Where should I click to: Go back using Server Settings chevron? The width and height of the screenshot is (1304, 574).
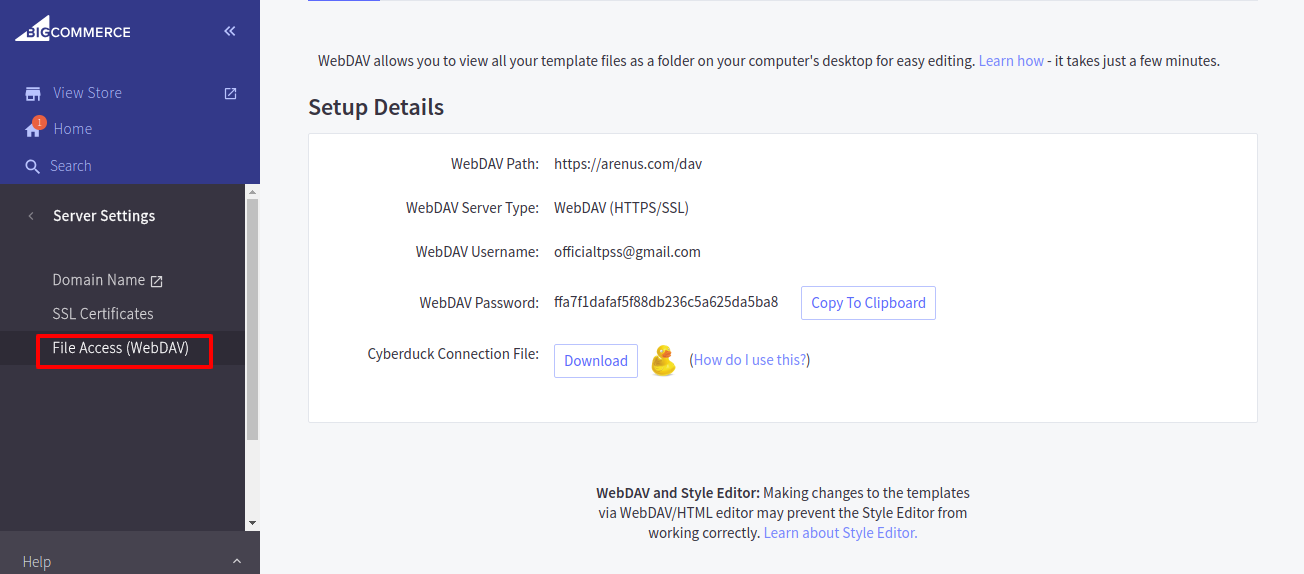click(x=31, y=216)
